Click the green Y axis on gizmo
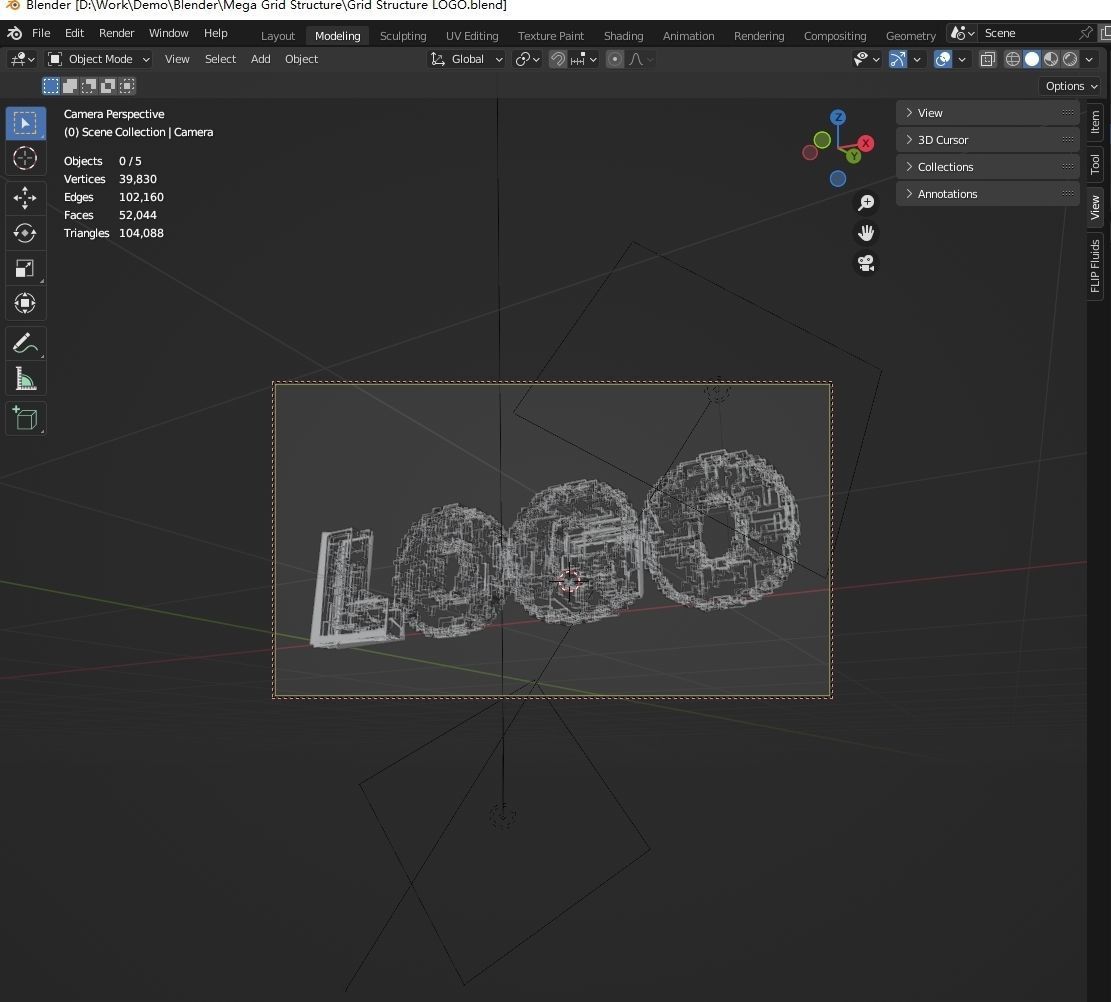The height and width of the screenshot is (1002, 1111). click(853, 156)
